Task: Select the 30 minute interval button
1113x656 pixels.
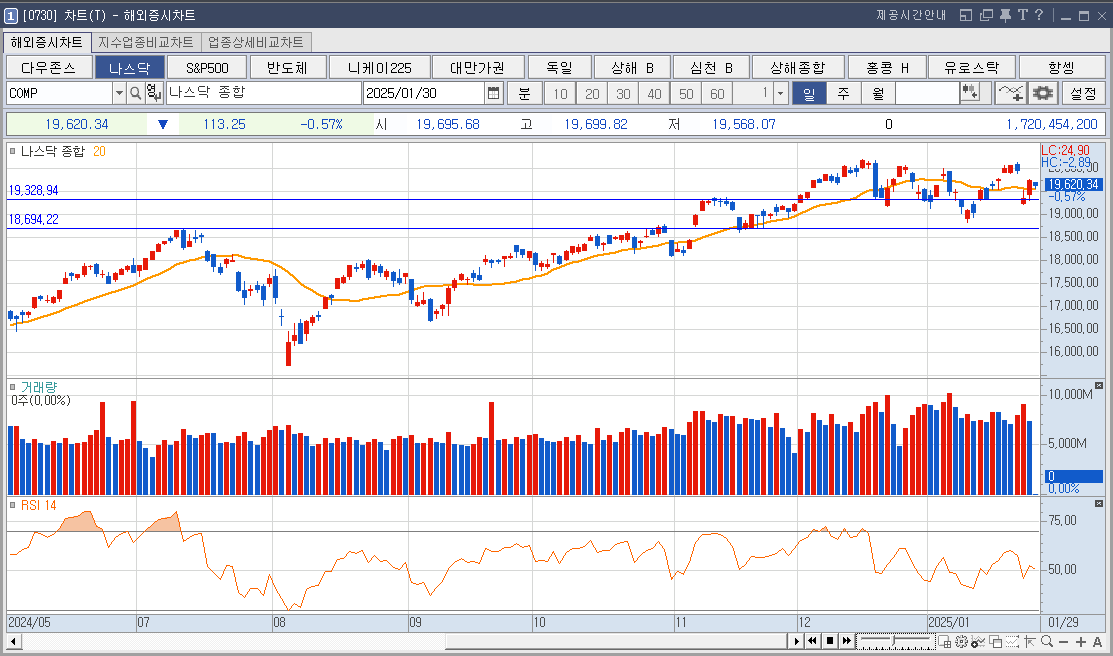Action: [x=623, y=93]
